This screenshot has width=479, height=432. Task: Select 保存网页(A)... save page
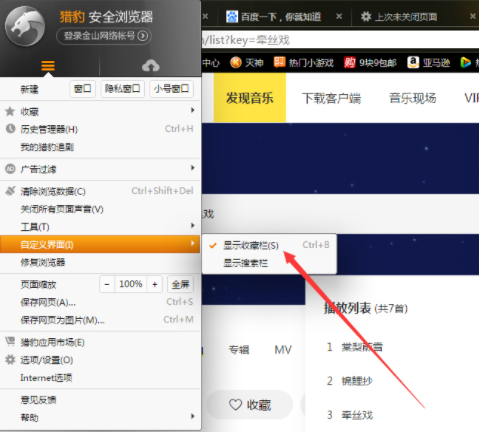[x=100, y=302]
